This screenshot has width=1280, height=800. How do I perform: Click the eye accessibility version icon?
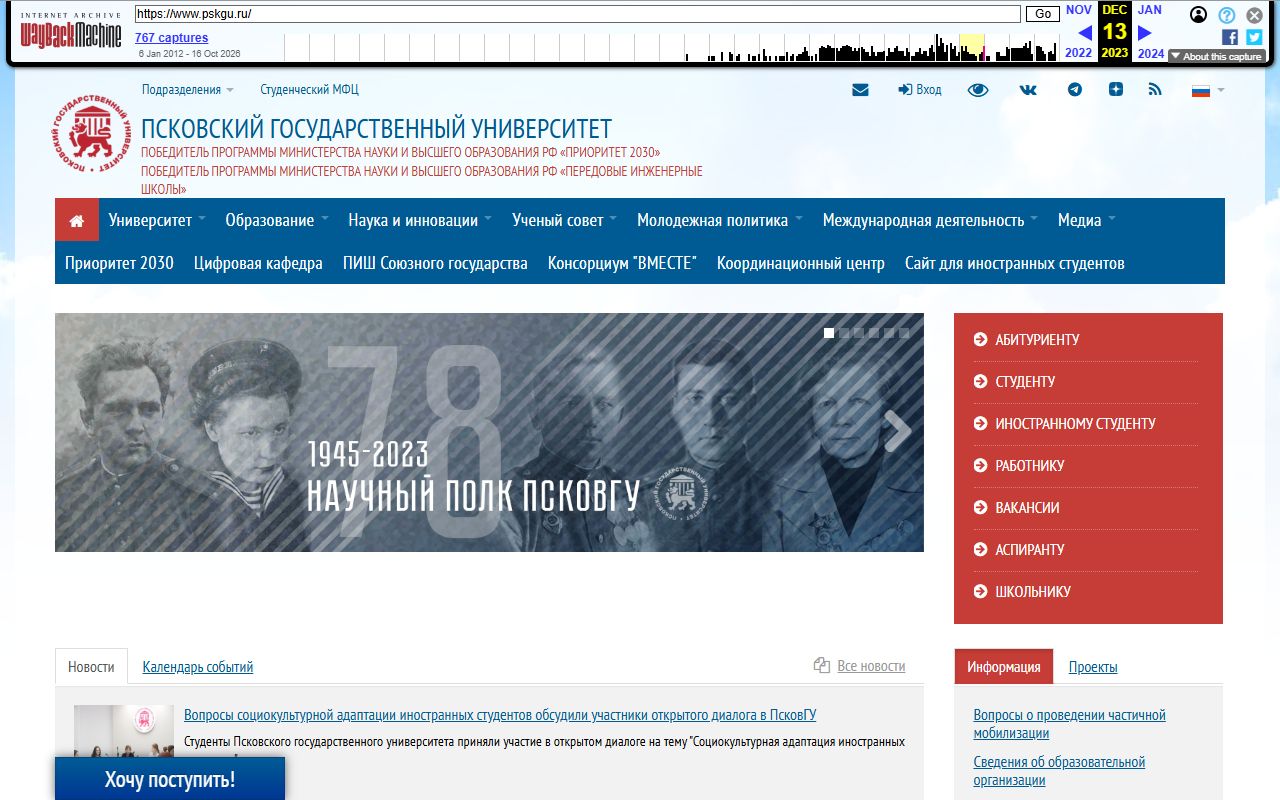(978, 90)
